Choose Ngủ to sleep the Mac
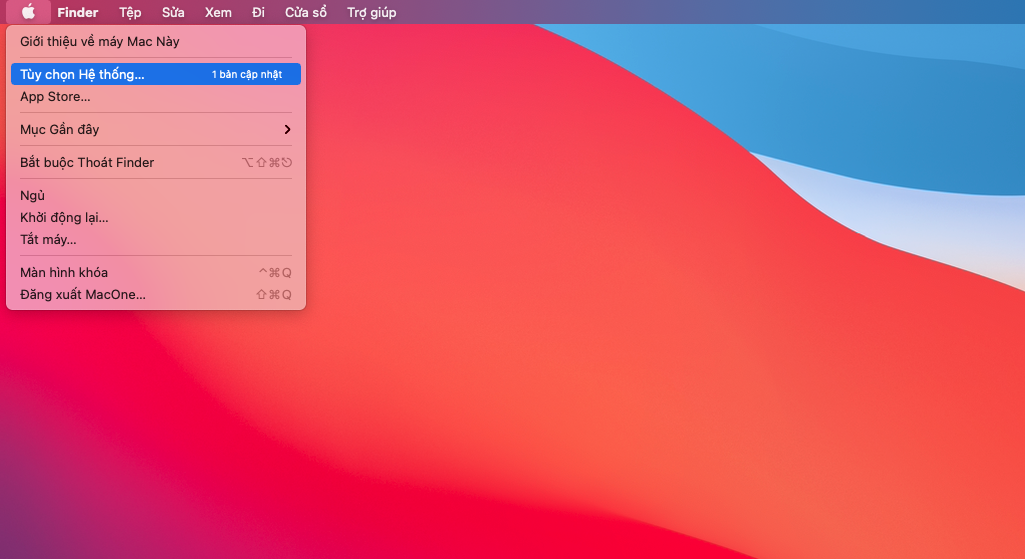1025x559 pixels. tap(156, 195)
